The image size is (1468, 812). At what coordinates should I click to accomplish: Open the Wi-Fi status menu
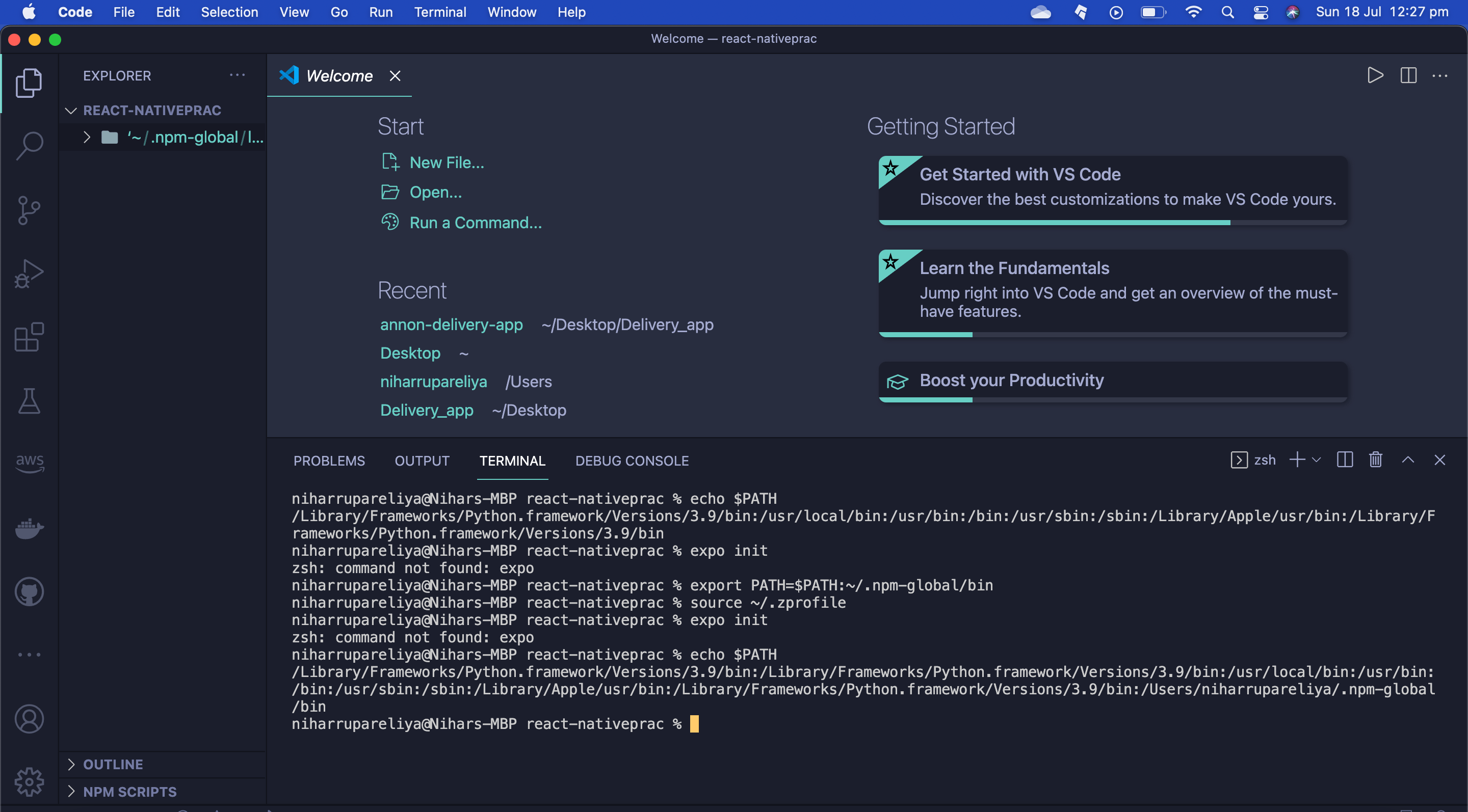1193,12
